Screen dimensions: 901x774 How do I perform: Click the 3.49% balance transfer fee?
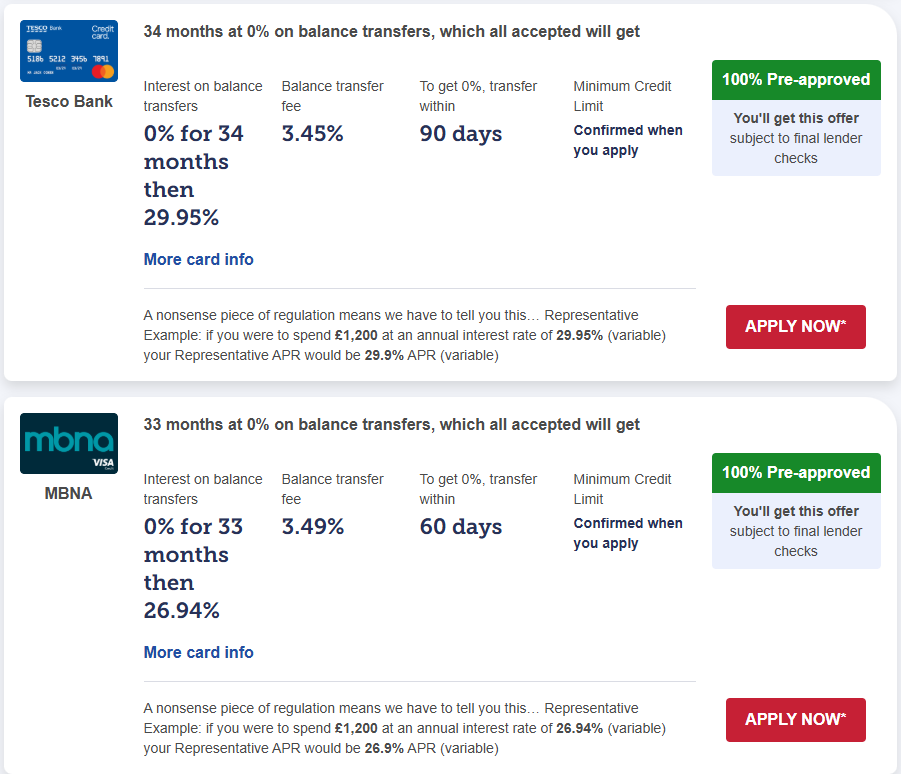[312, 527]
